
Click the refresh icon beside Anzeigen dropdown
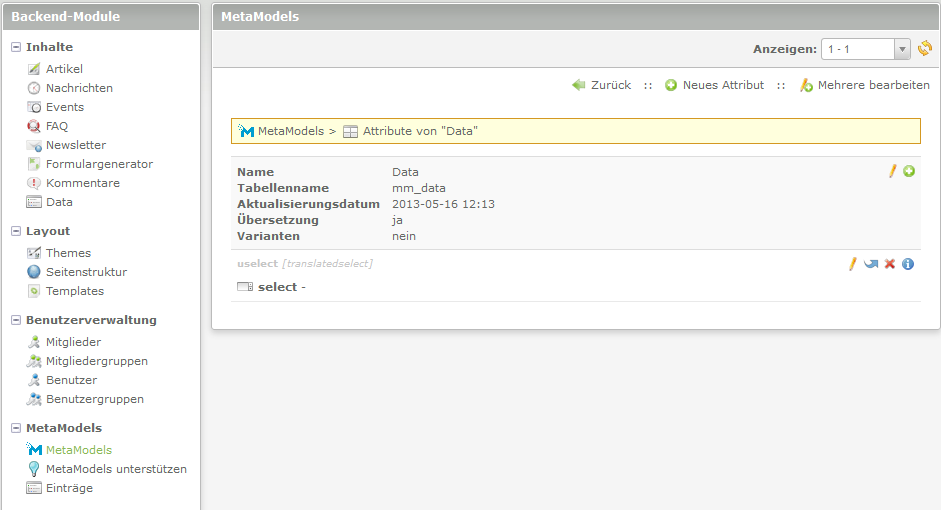[925, 48]
